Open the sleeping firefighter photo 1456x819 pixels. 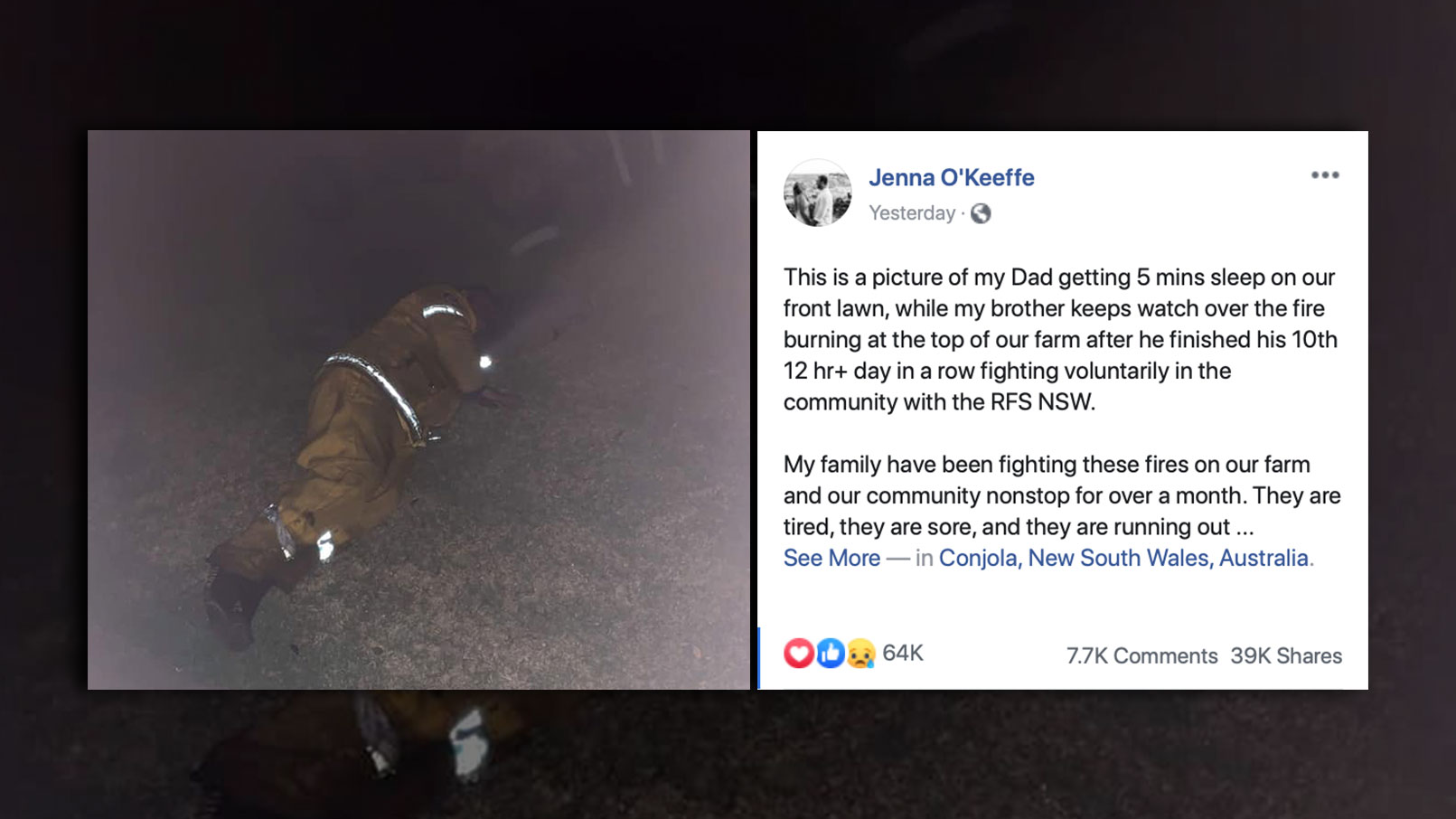coord(418,409)
